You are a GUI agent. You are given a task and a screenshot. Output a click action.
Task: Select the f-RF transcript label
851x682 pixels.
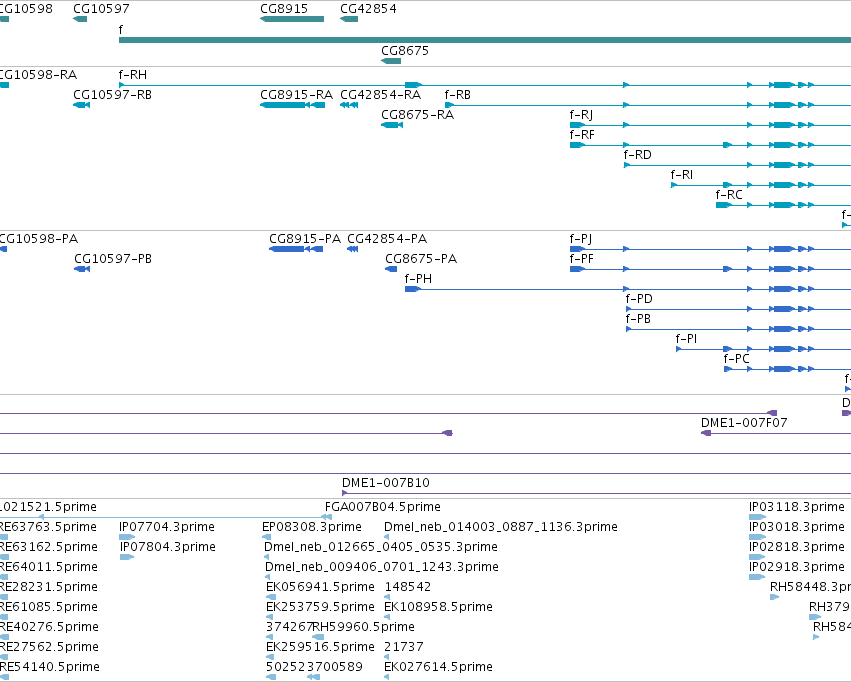click(582, 135)
